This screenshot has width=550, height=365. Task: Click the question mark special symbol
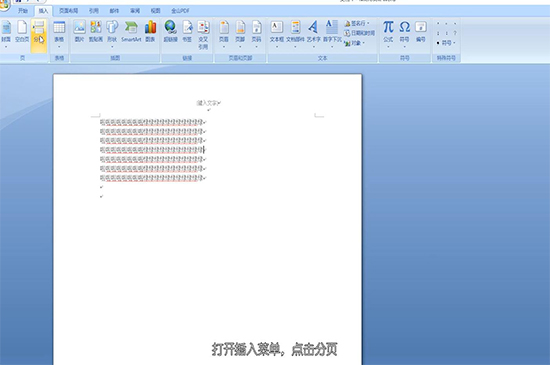point(455,33)
